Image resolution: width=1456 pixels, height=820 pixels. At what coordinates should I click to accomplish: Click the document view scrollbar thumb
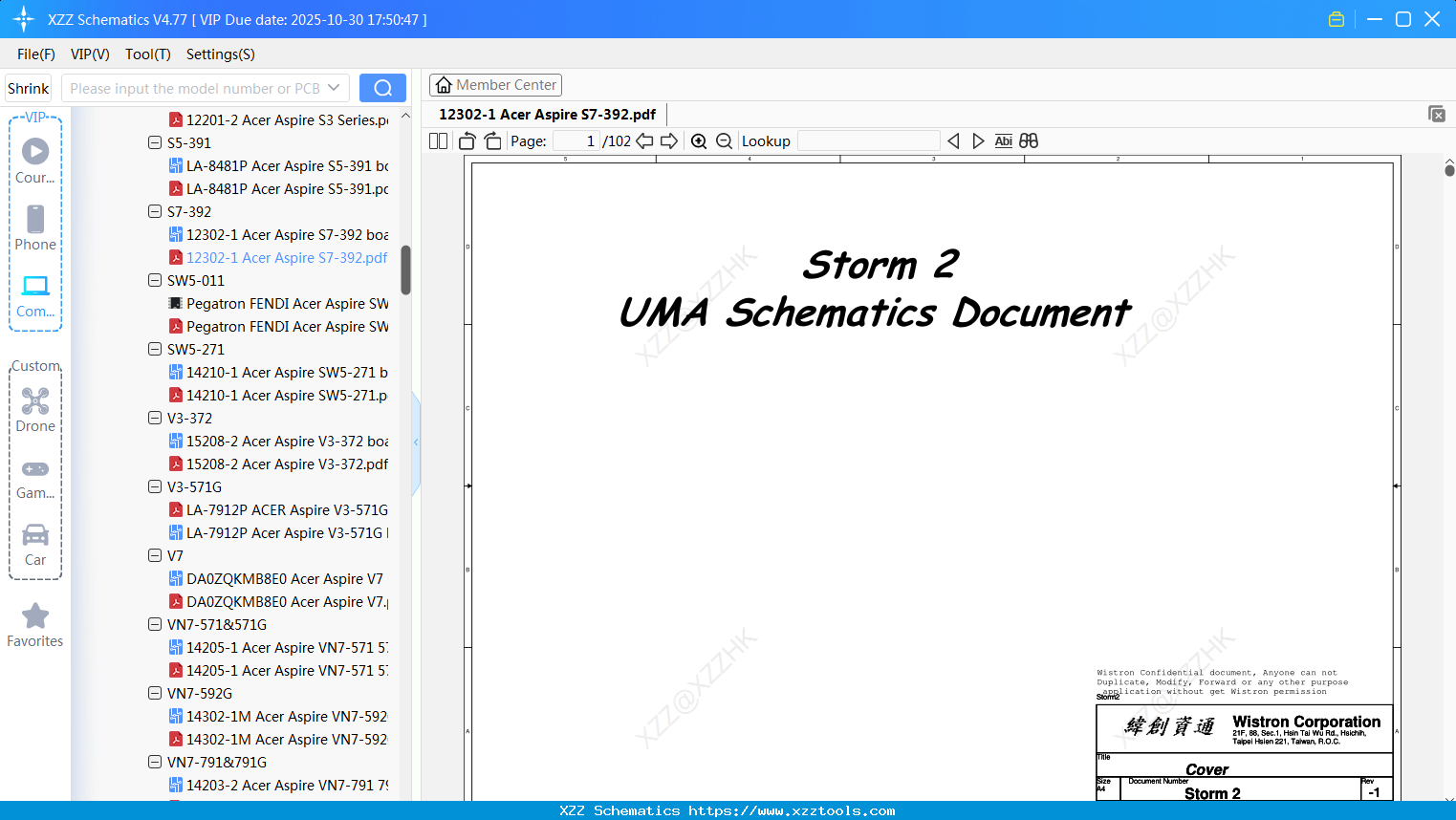(1449, 170)
